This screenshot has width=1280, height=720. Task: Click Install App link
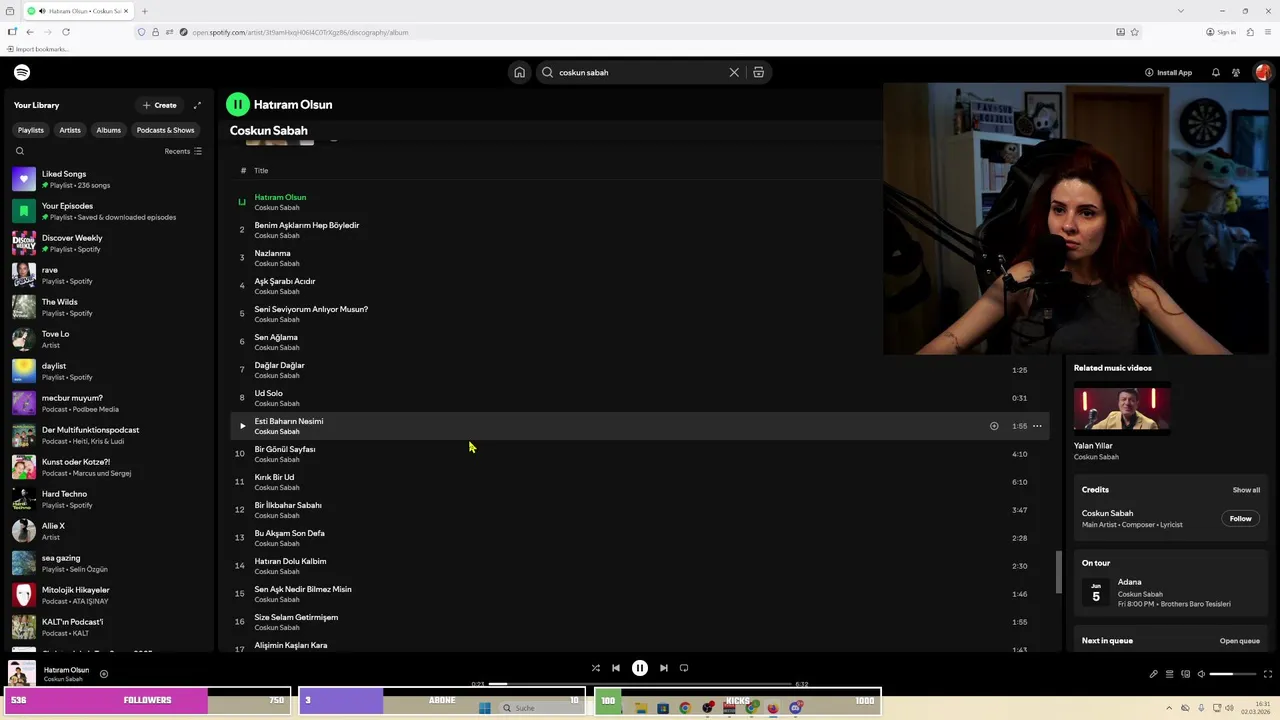pos(1168,72)
